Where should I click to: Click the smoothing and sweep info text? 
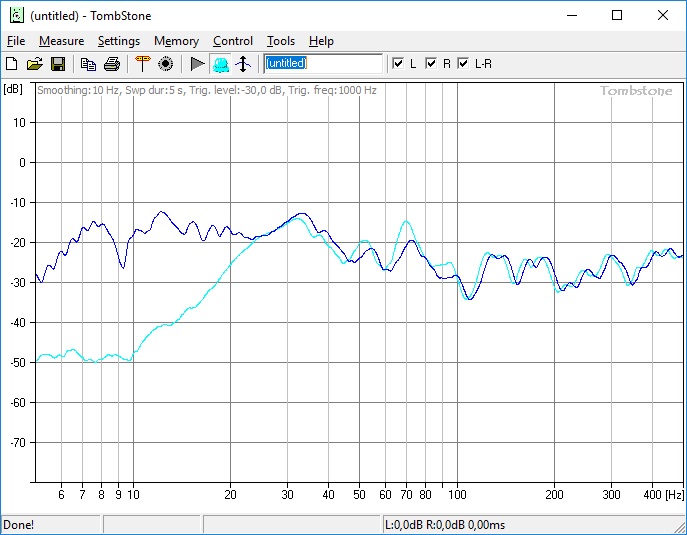coord(207,90)
